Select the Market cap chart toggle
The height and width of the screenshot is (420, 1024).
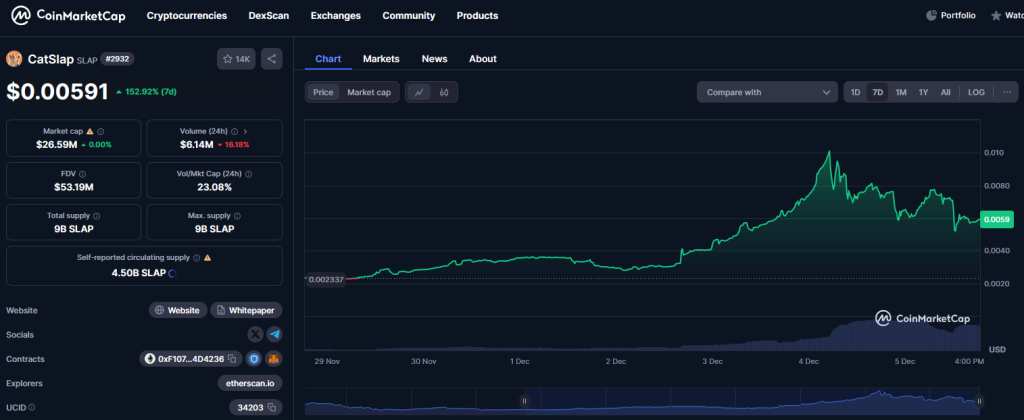[x=369, y=92]
